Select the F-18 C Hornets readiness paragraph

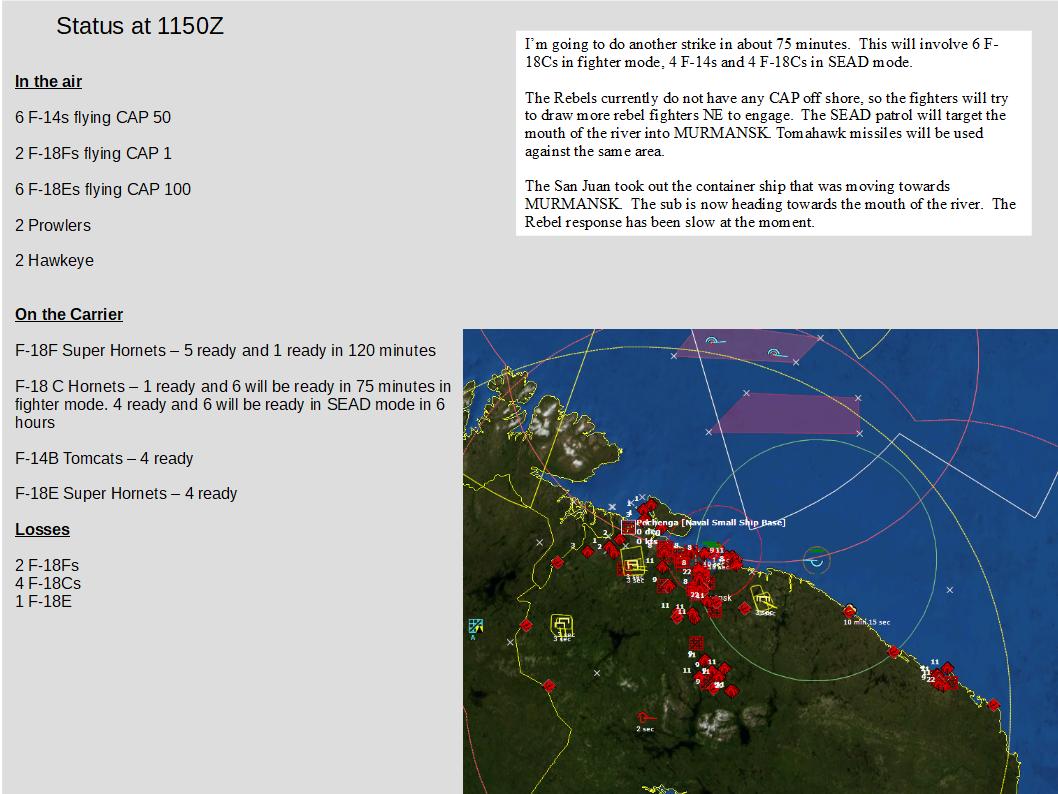pyautogui.click(x=233, y=404)
